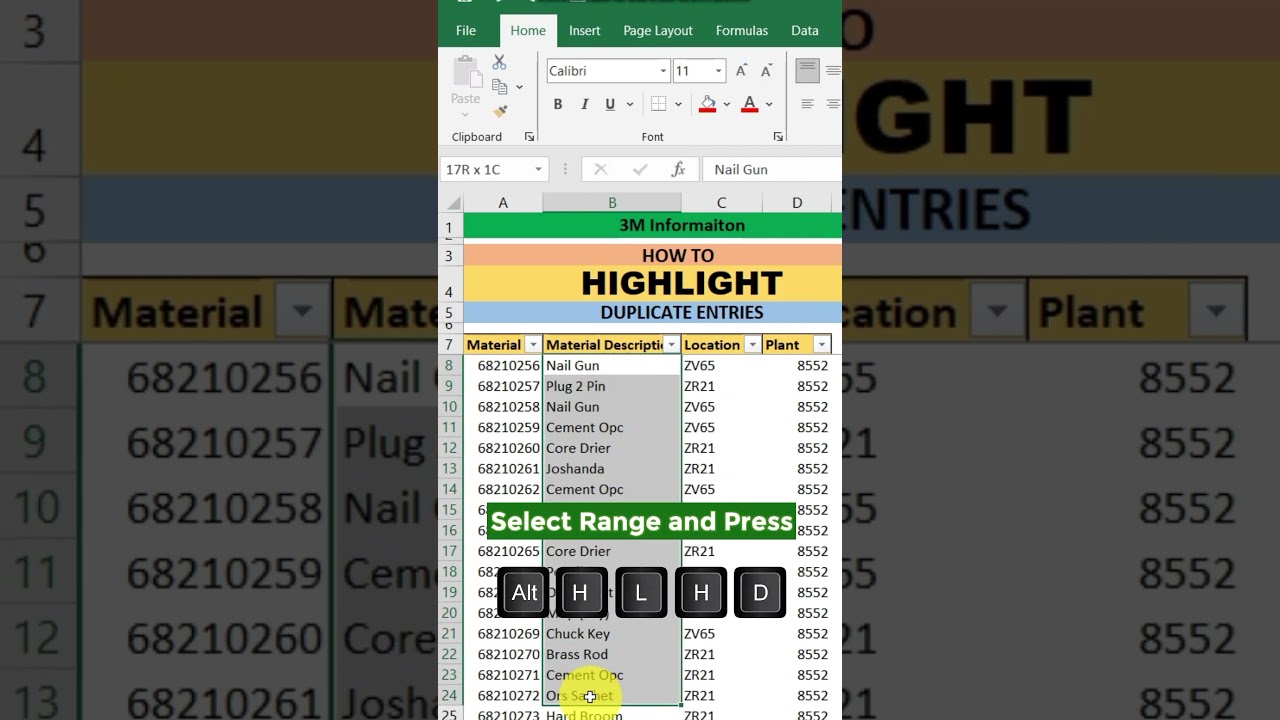Apply the red Font Color

(749, 104)
